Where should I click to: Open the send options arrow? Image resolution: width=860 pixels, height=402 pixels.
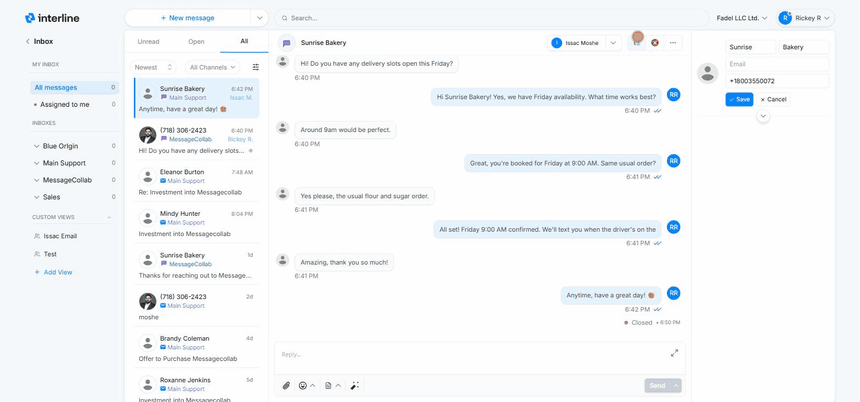(676, 386)
